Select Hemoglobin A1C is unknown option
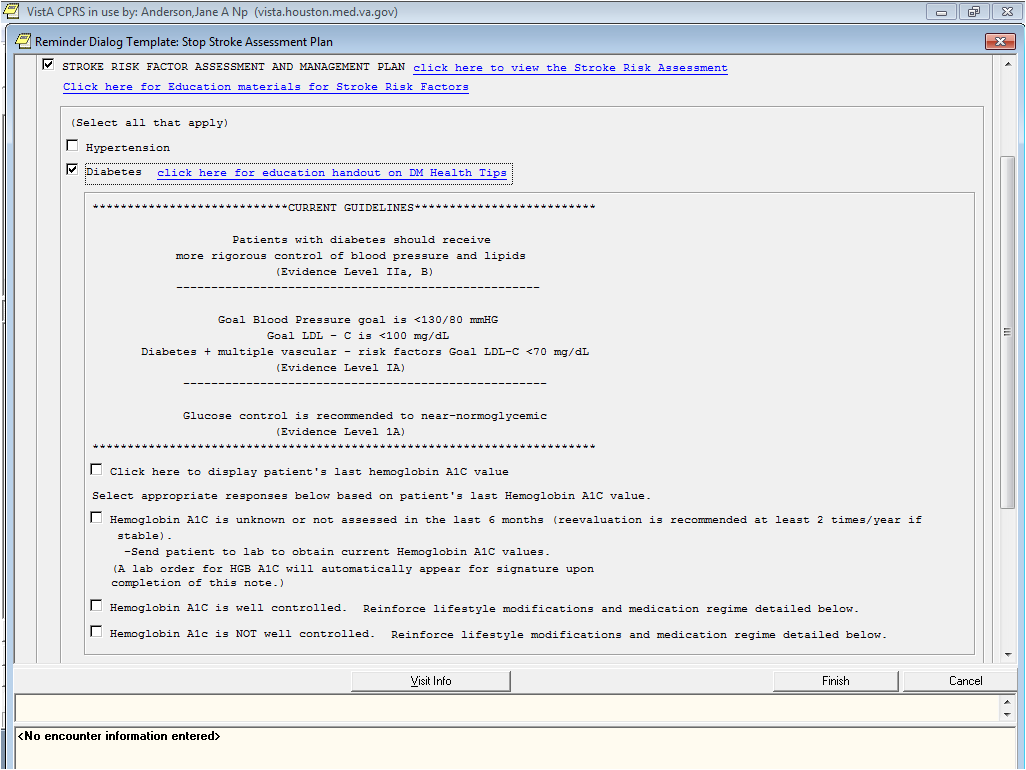This screenshot has width=1026, height=770. pos(96,518)
